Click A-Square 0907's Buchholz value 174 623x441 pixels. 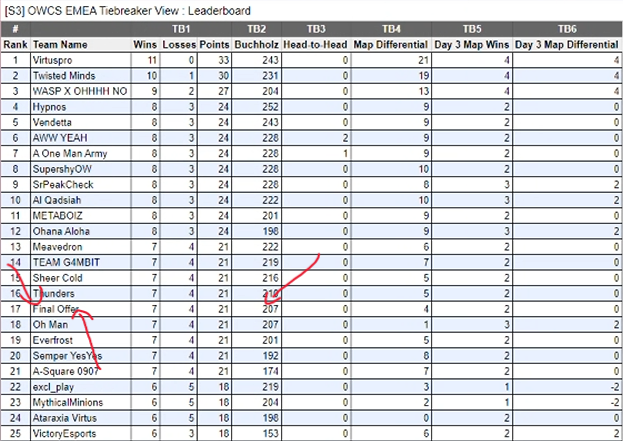pos(270,371)
